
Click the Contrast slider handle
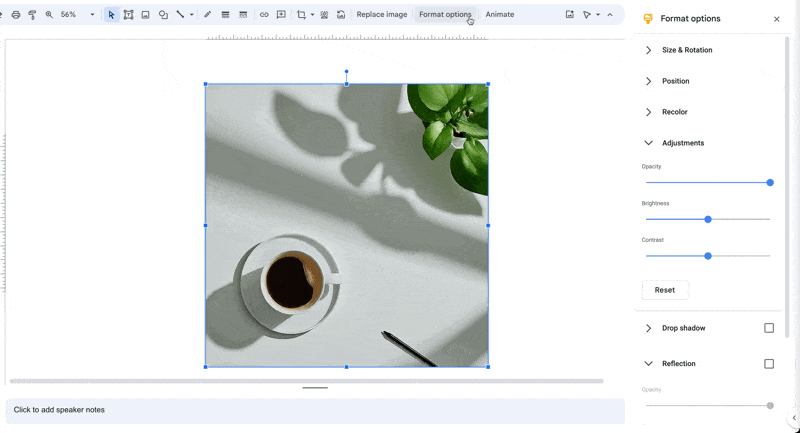tap(708, 256)
